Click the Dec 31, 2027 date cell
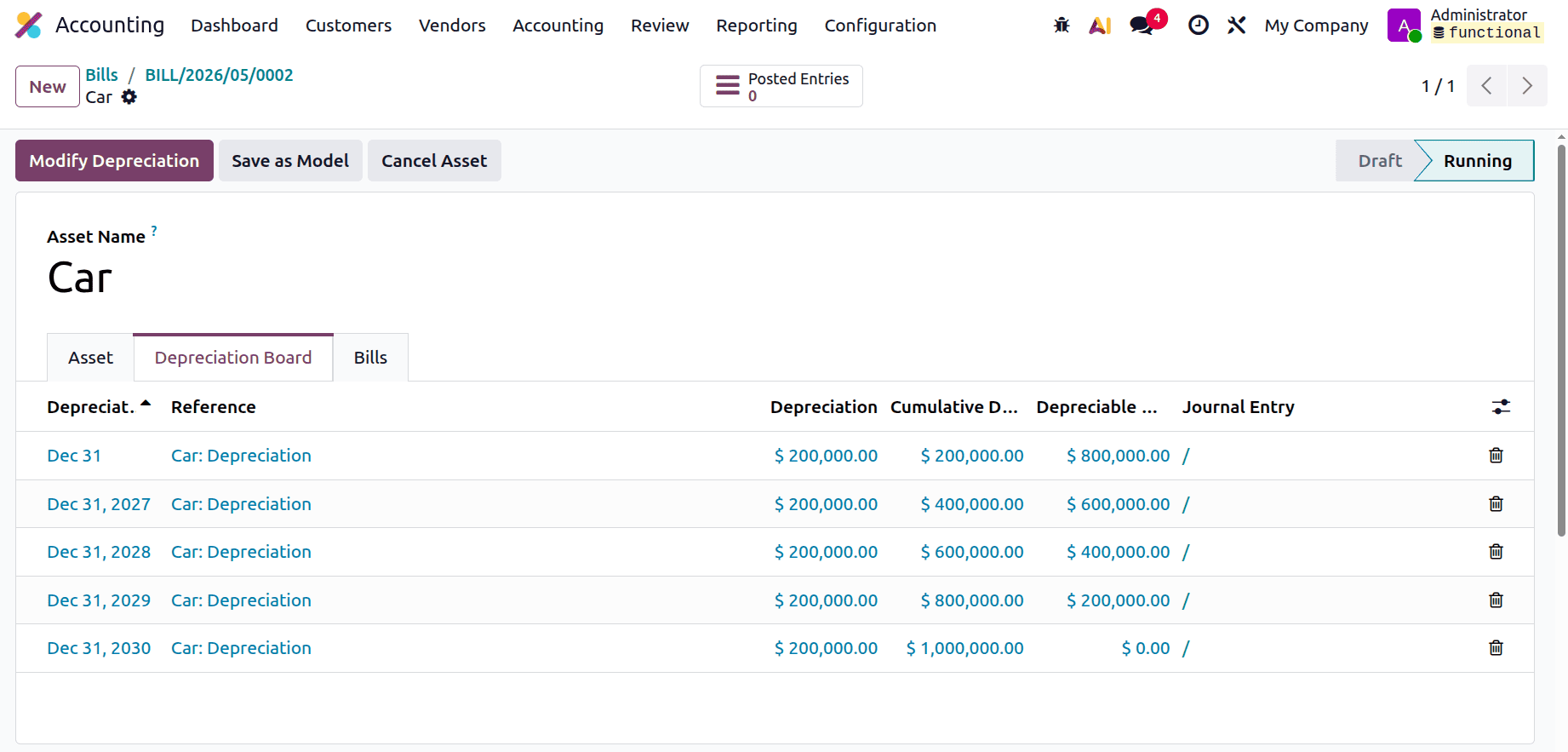1568x752 pixels. coord(99,504)
